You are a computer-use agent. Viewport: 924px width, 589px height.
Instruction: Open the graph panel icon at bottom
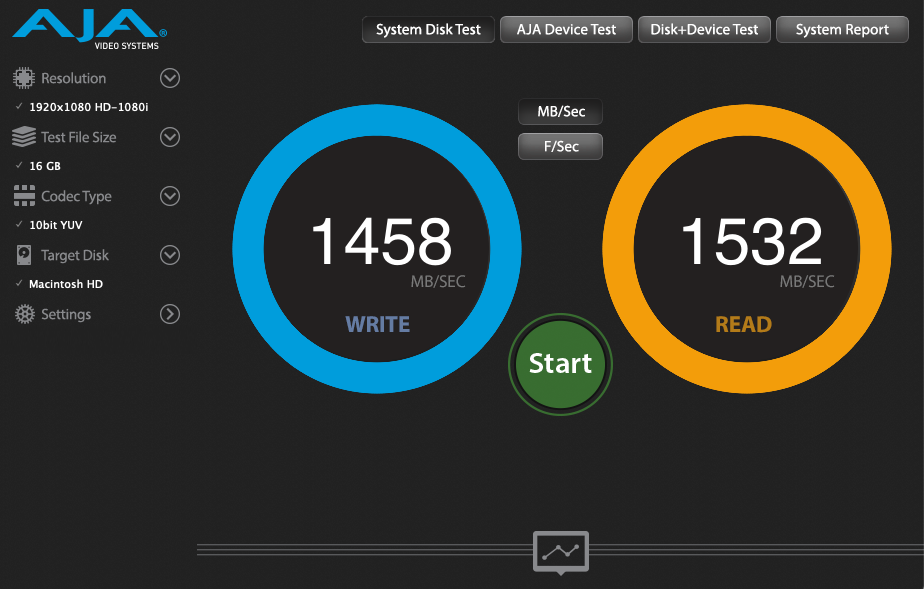point(560,552)
